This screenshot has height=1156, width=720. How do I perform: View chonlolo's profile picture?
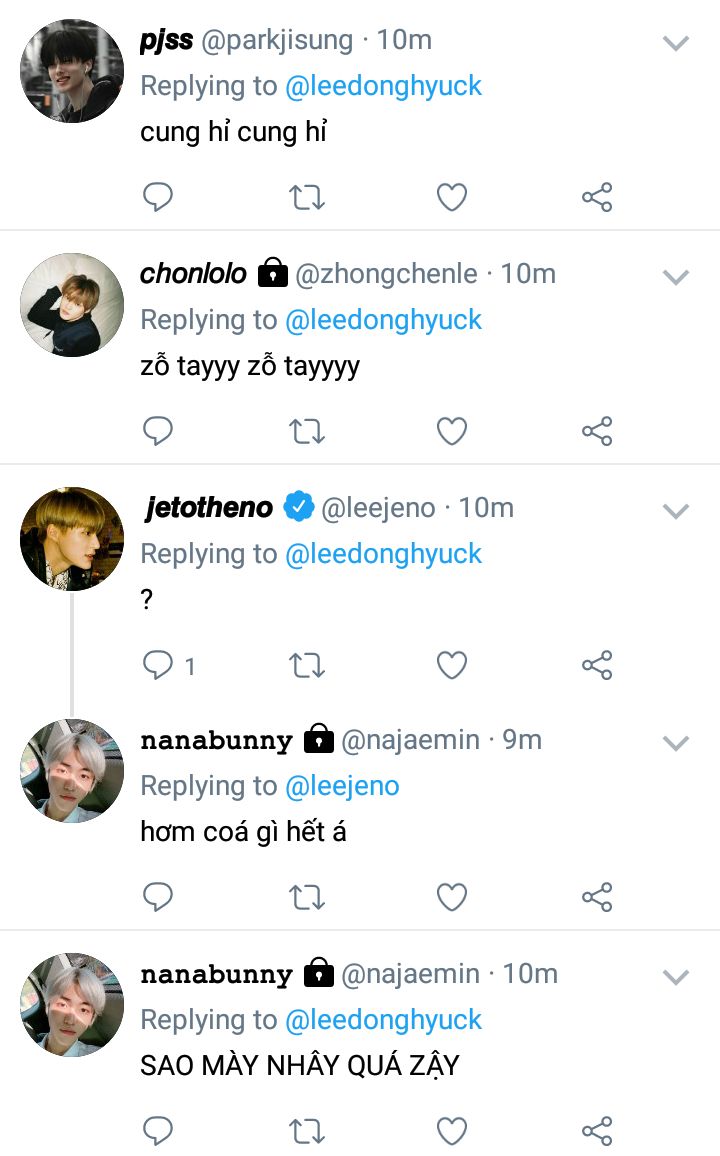click(x=71, y=305)
